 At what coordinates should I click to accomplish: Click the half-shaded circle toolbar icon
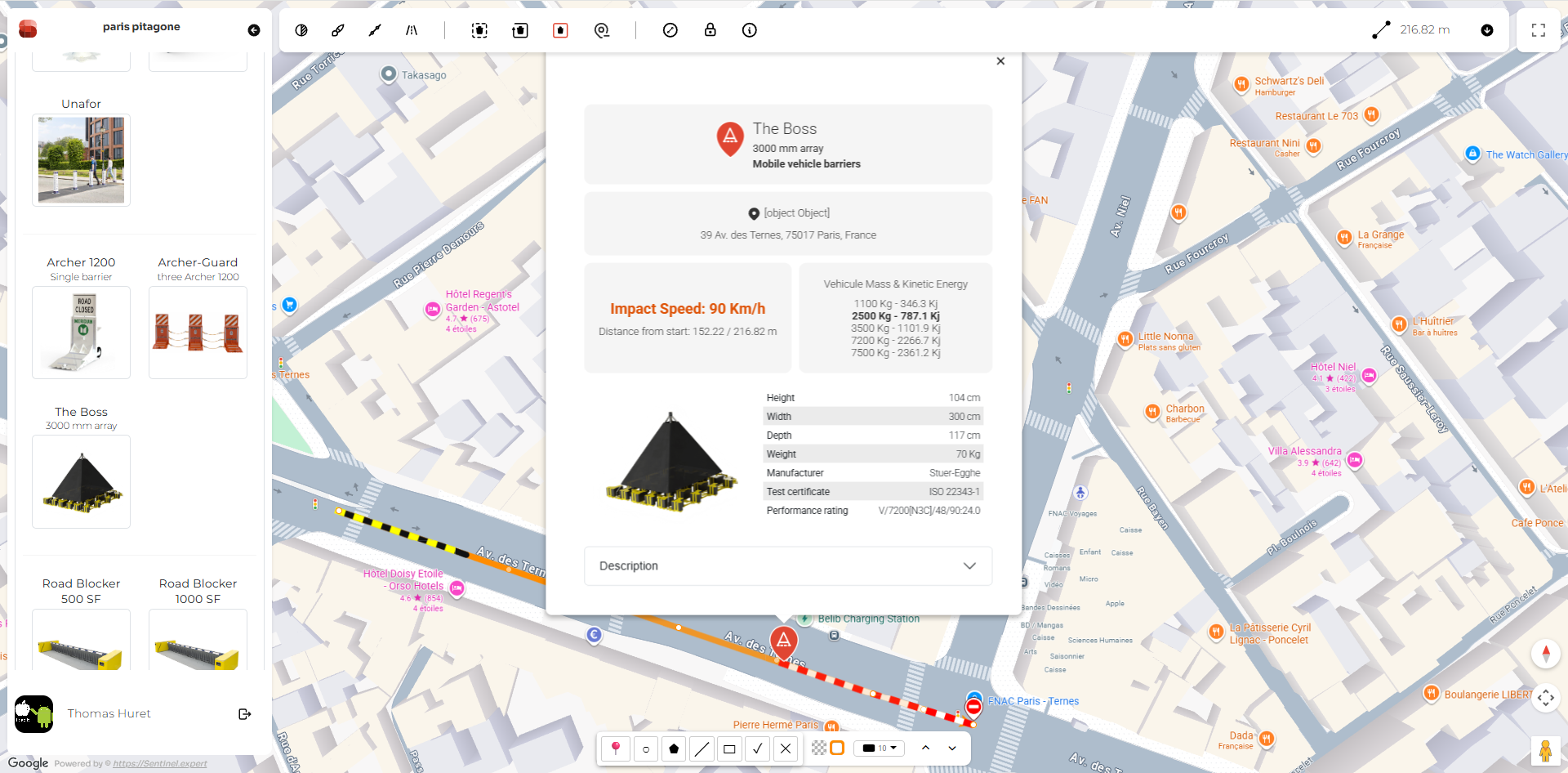pyautogui.click(x=301, y=30)
